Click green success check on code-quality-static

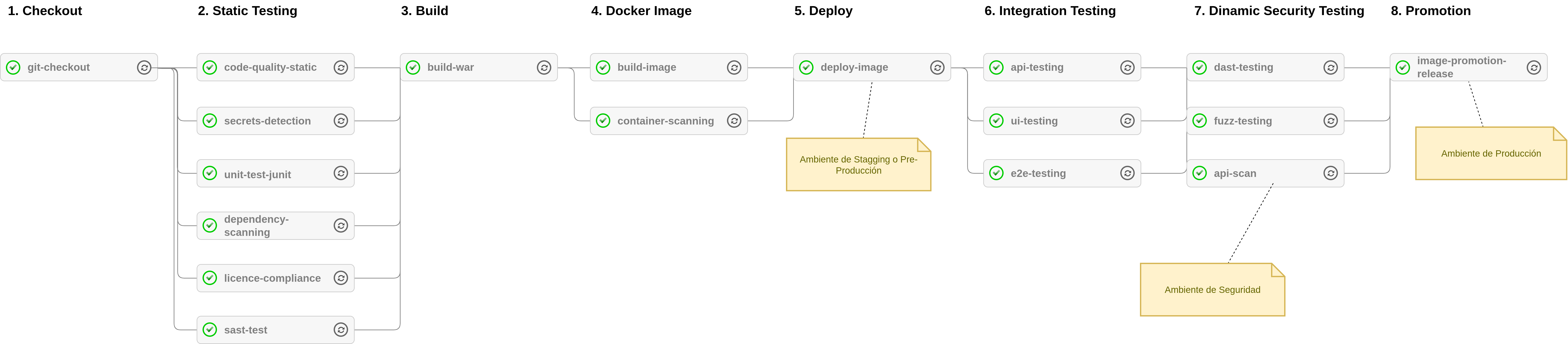pyautogui.click(x=210, y=67)
